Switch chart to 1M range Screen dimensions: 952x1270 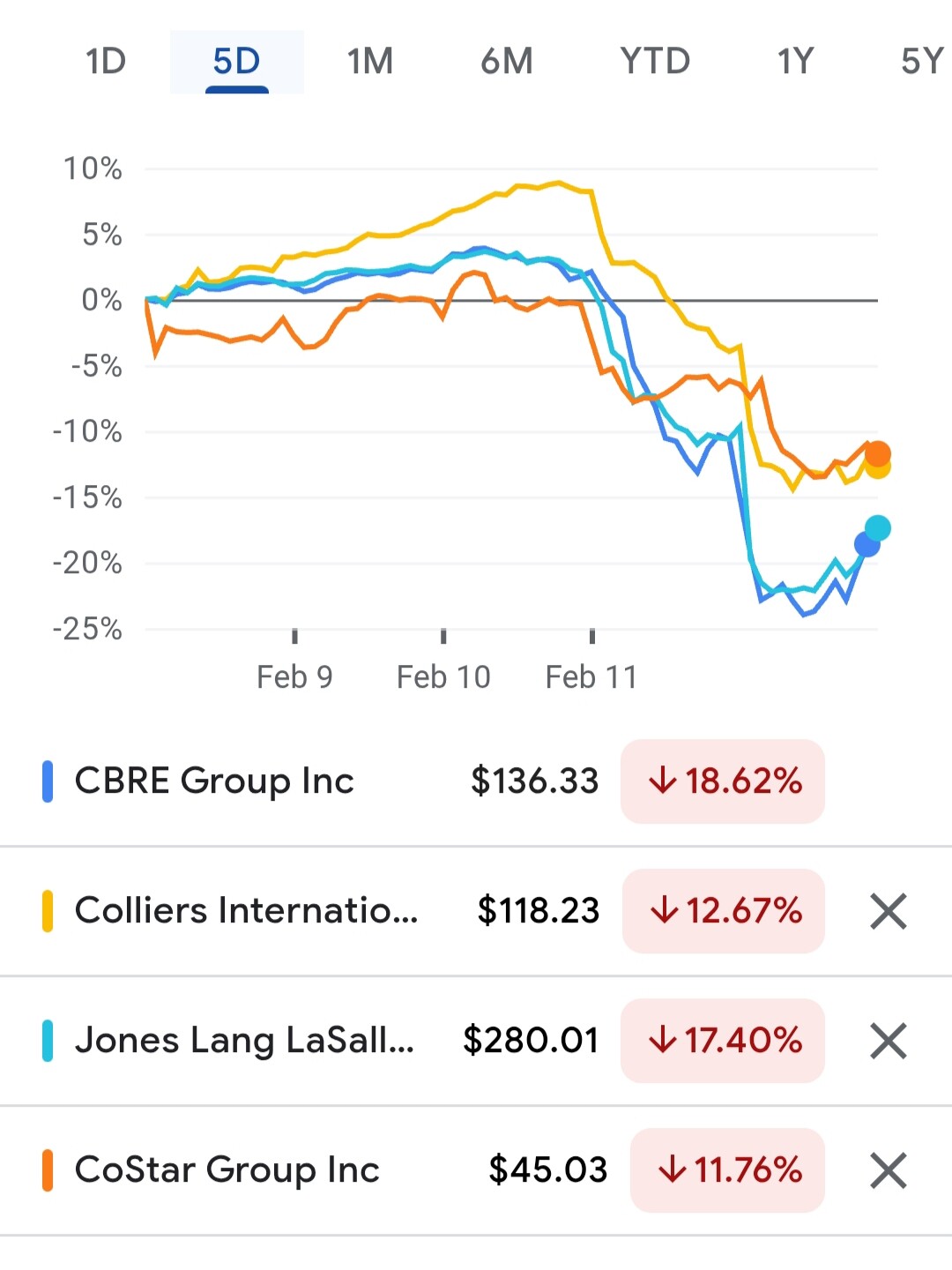(369, 62)
